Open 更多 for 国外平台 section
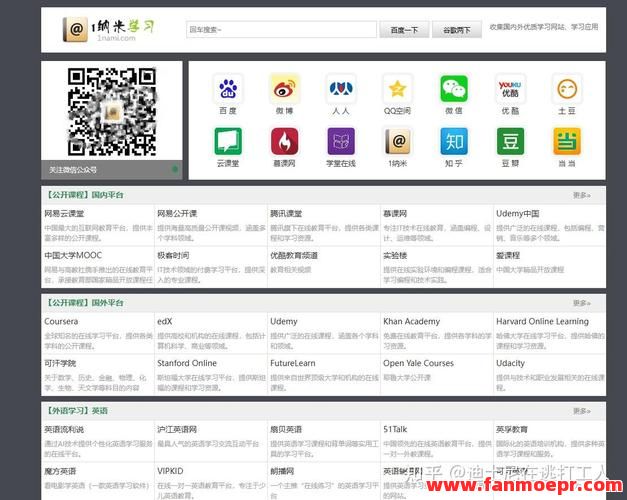627x500 pixels. (581, 303)
